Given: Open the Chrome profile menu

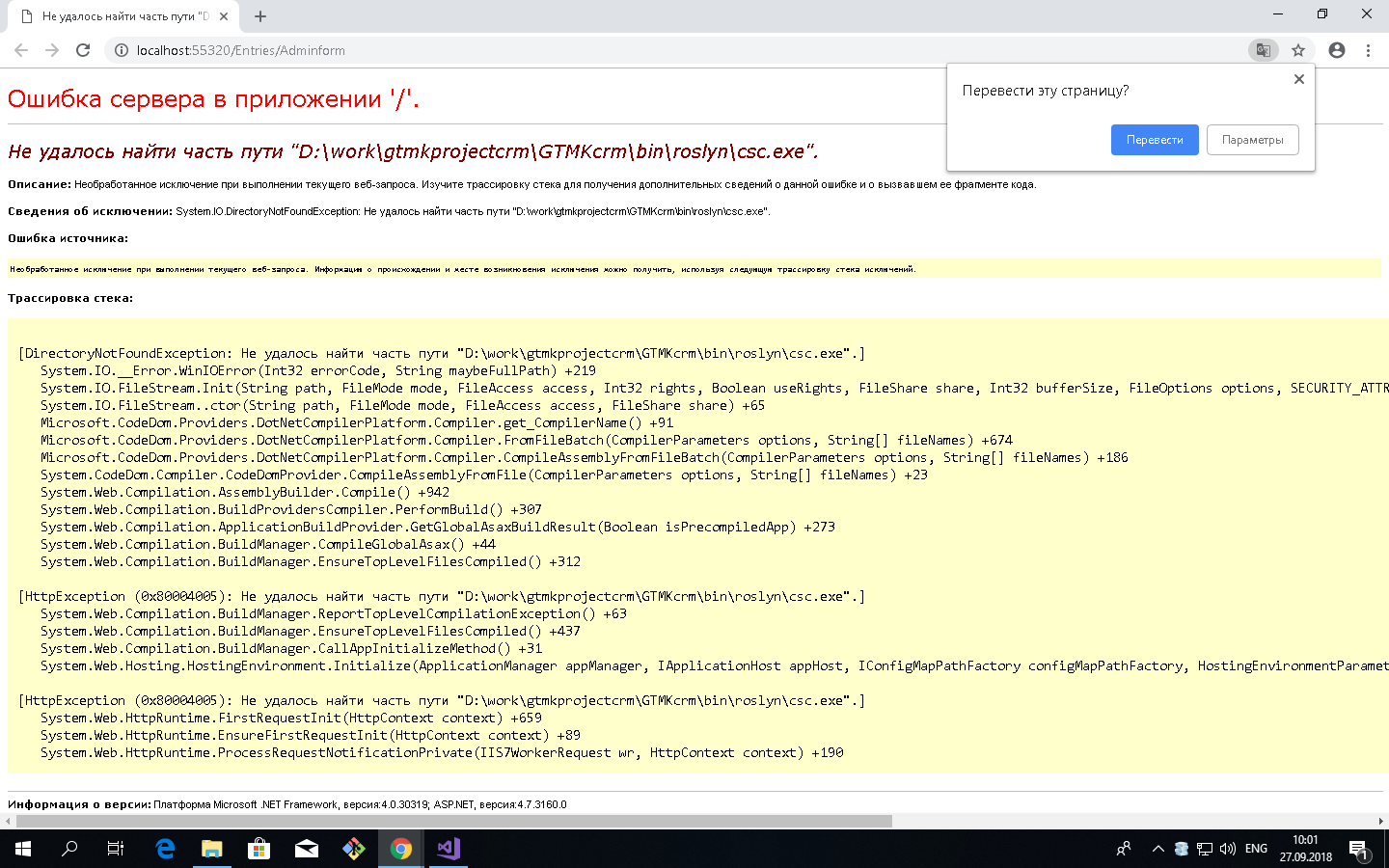Looking at the screenshot, I should [1337, 50].
